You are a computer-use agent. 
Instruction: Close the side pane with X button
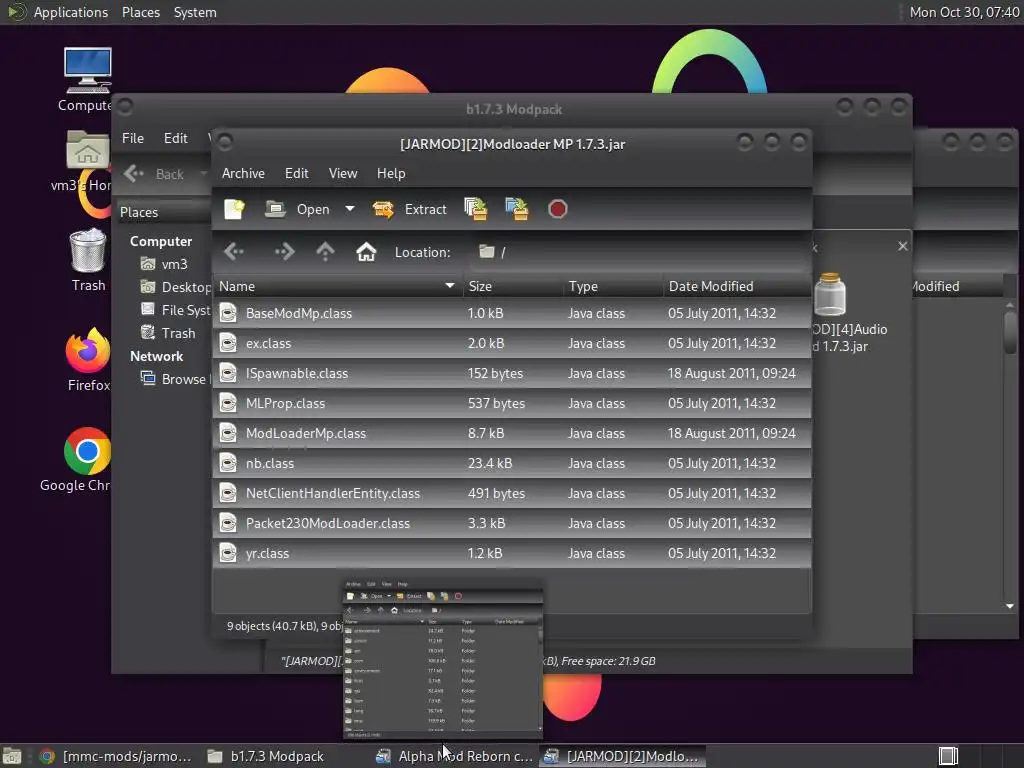[903, 246]
